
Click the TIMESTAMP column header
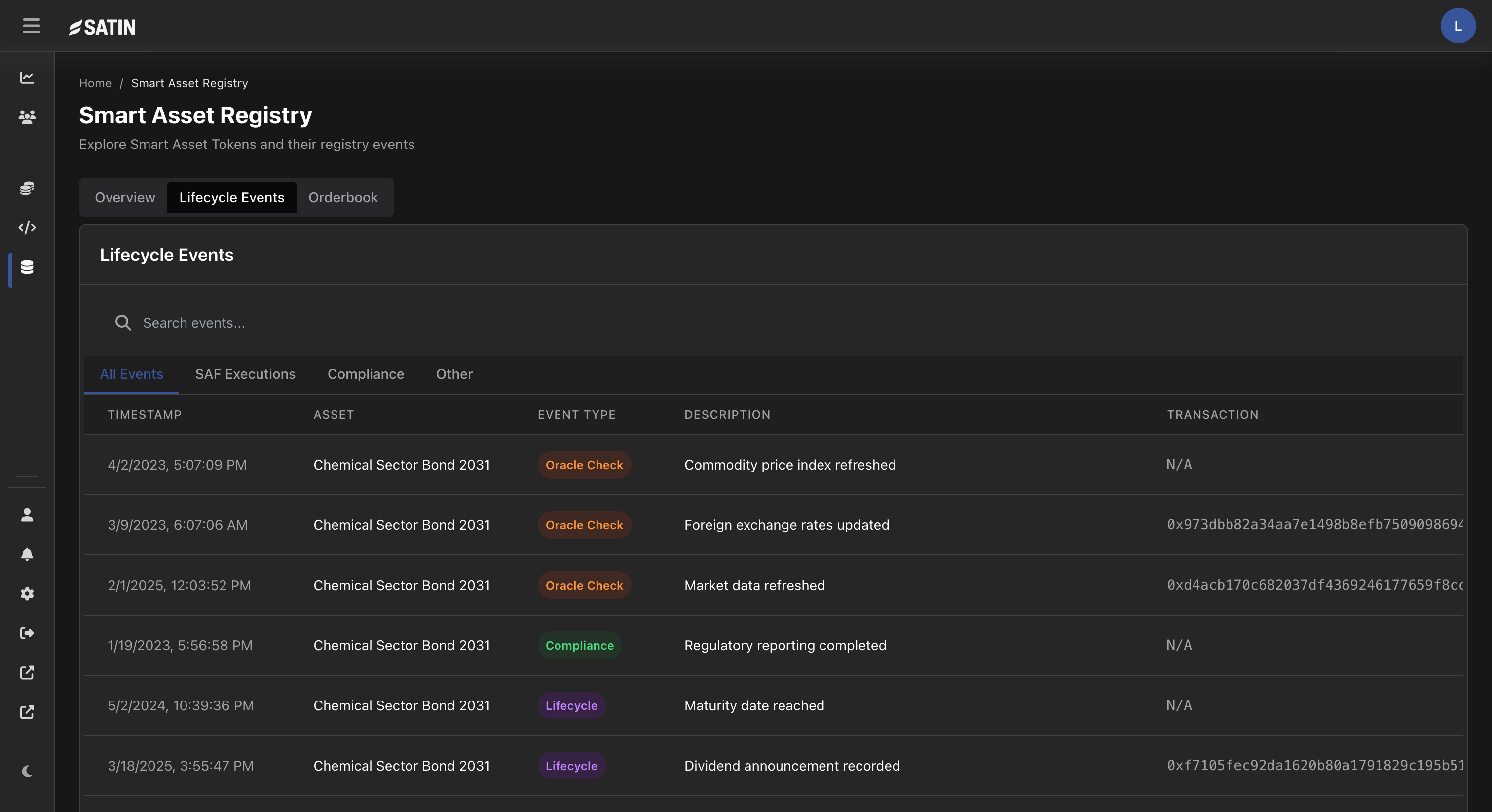[145, 415]
